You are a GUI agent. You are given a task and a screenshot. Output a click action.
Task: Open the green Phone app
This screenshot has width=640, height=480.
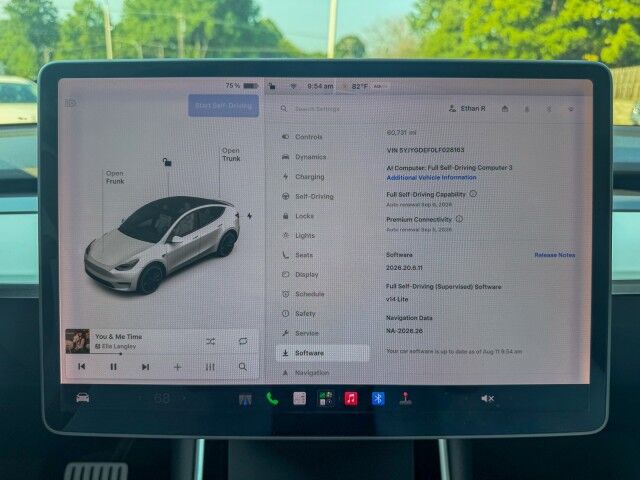272,398
